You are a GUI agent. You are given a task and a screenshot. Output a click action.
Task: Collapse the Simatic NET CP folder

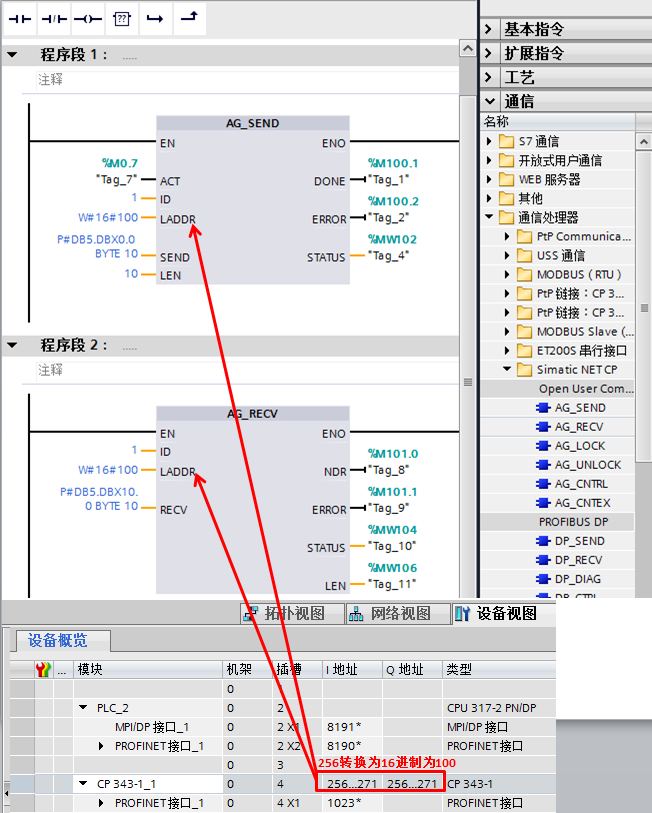coord(508,370)
